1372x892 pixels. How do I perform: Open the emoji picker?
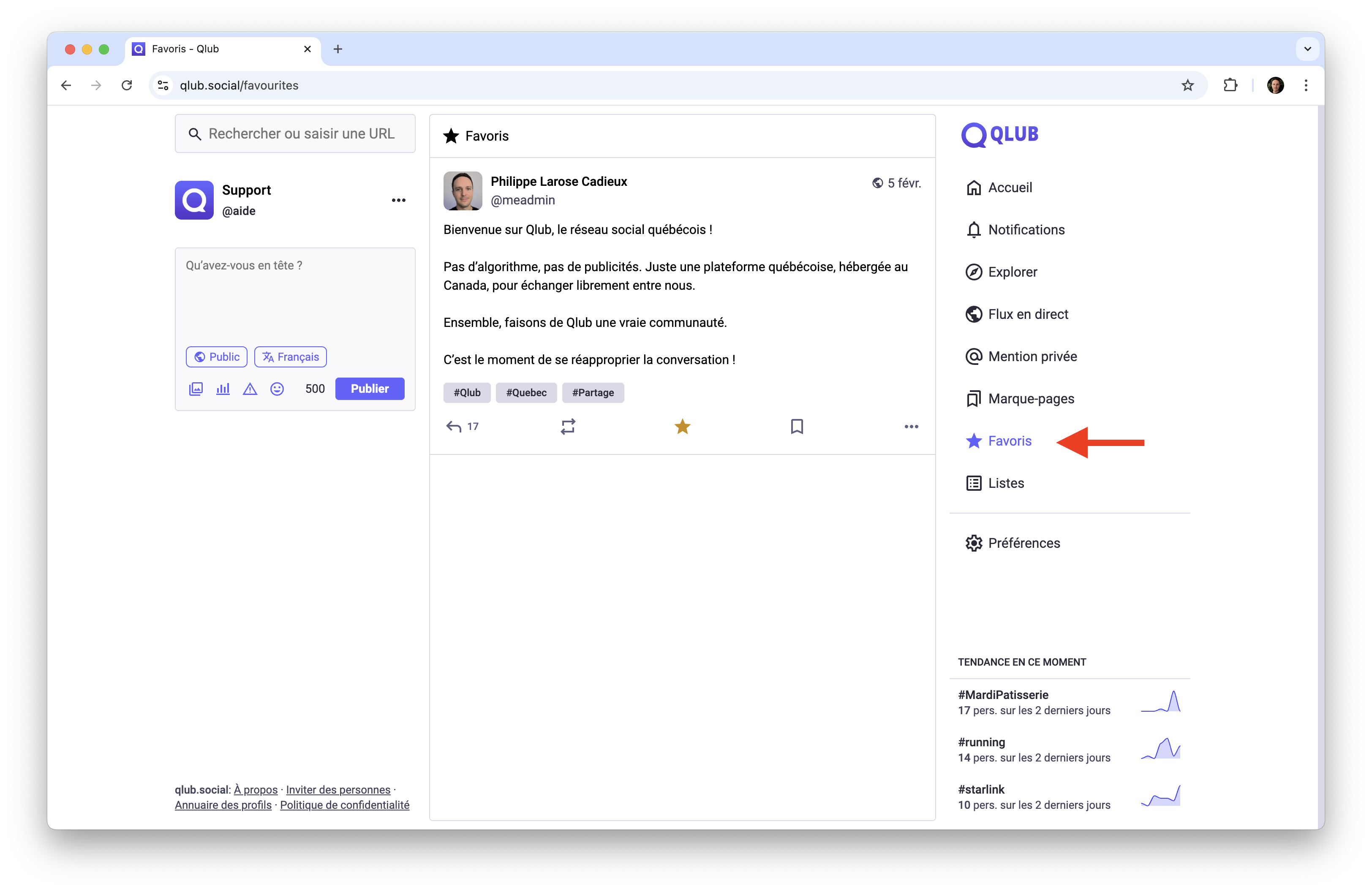[277, 389]
